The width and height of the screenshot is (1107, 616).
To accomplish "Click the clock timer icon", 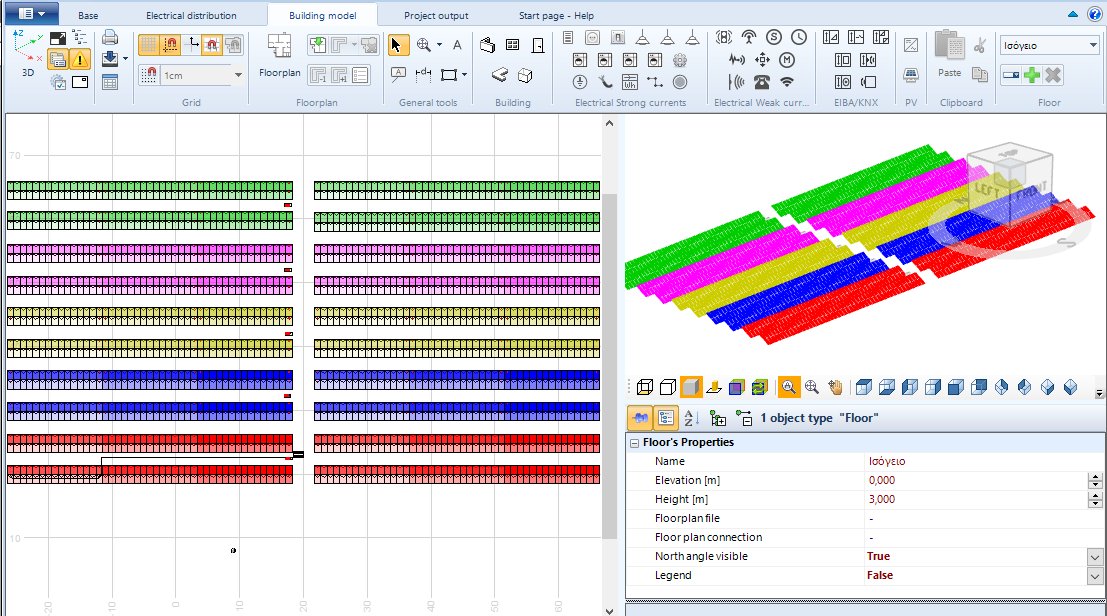I will [x=798, y=37].
